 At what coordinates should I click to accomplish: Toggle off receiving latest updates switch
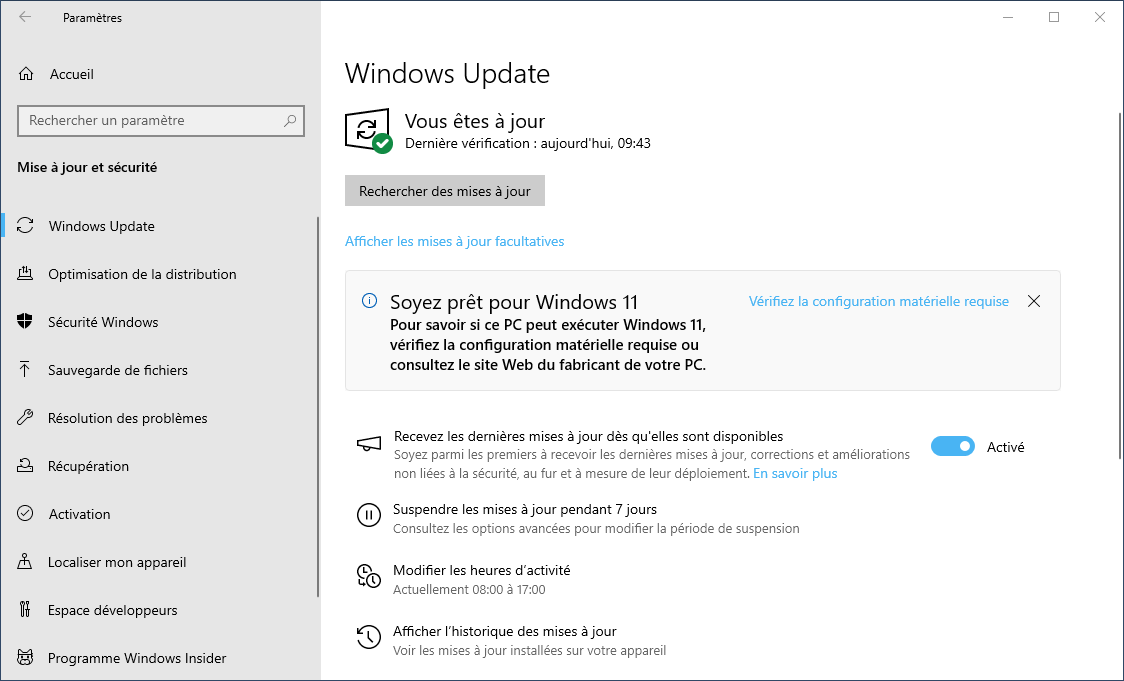953,447
